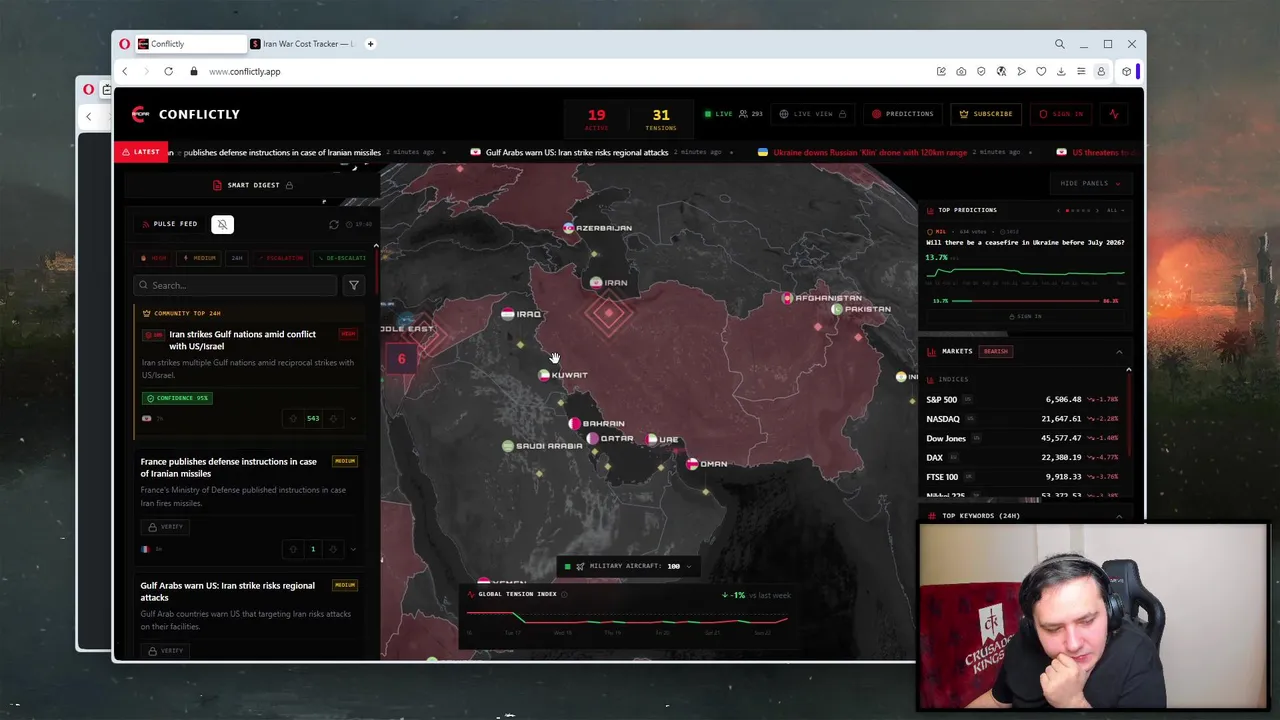Toggle the ESCALATION filter chip
Viewport: 1280px width, 720px height.
pos(281,258)
